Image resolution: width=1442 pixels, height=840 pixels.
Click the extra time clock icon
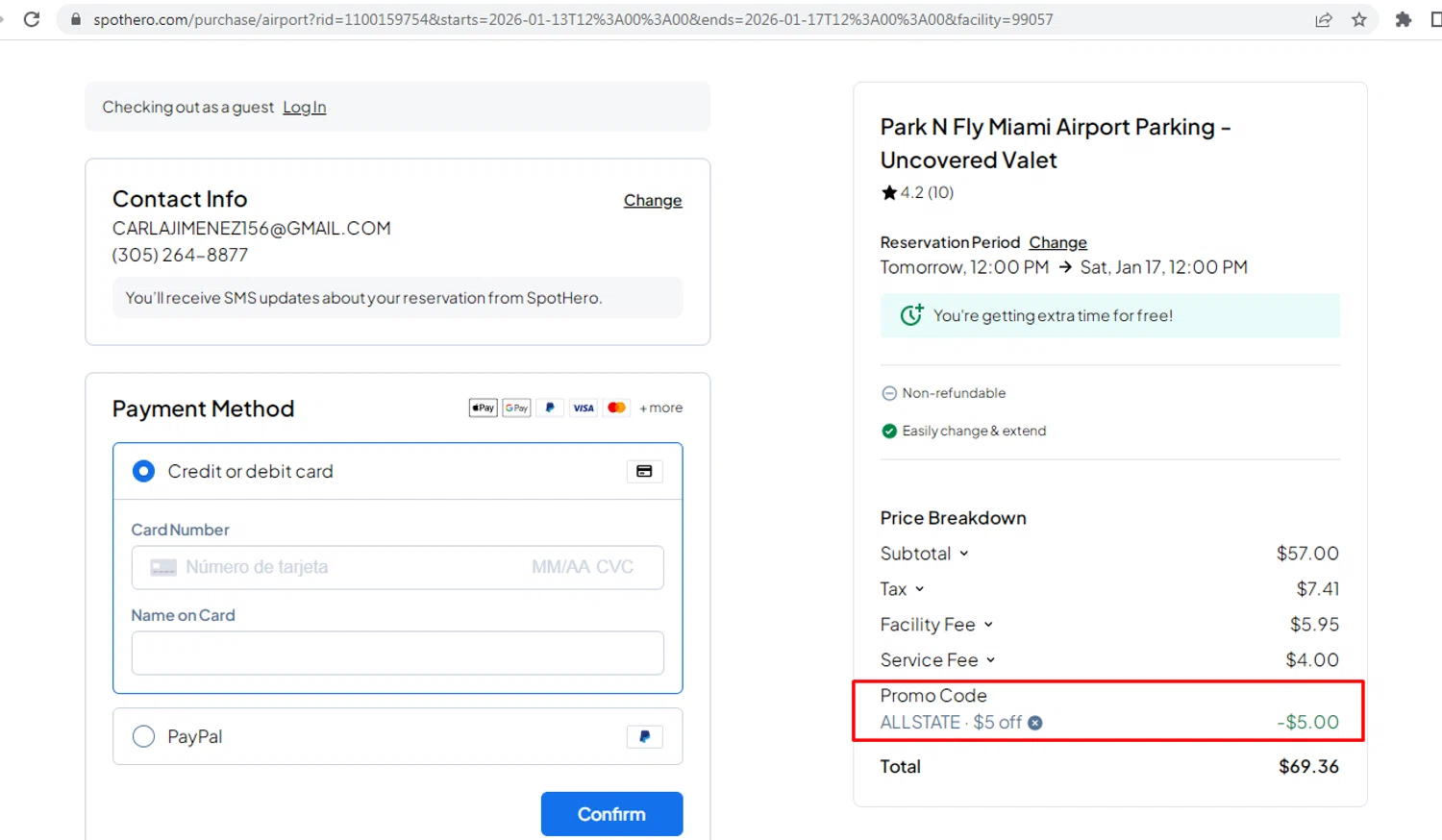(911, 315)
